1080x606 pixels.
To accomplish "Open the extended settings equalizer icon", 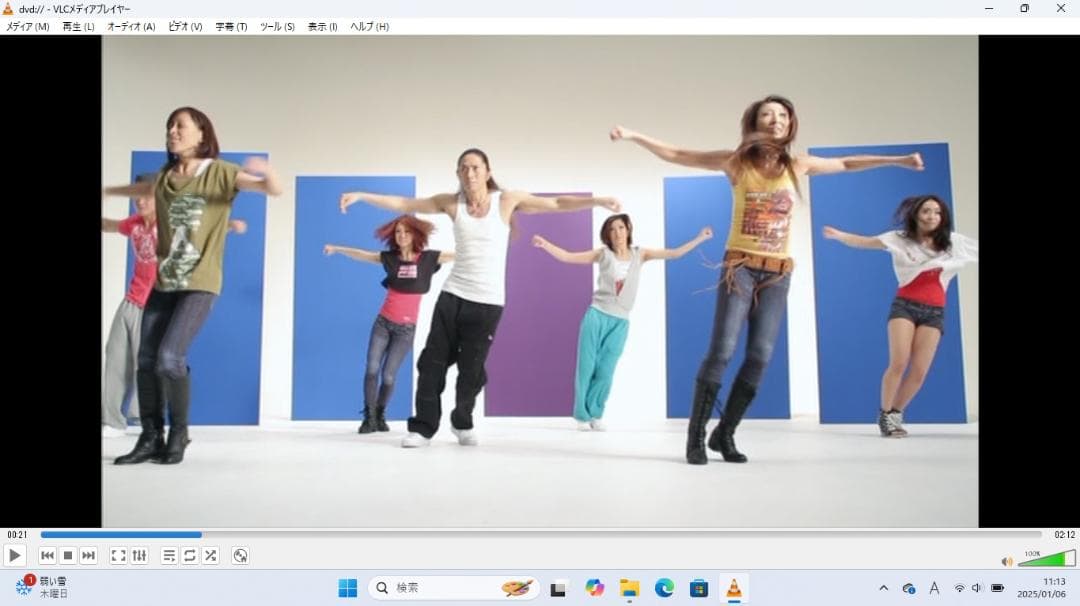I will click(139, 555).
